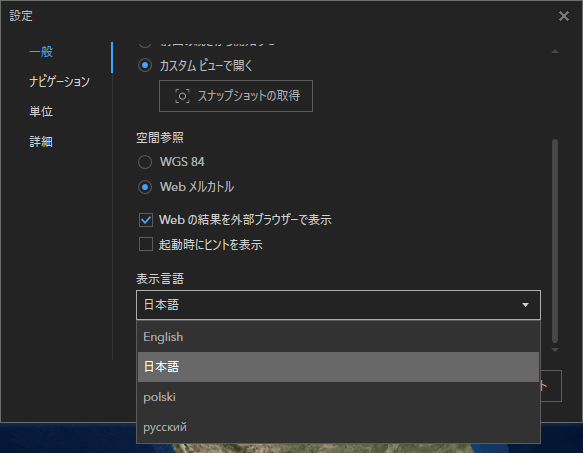The height and width of the screenshot is (453, 583).
Task: Choose polski from the language list
Action: tap(338, 397)
